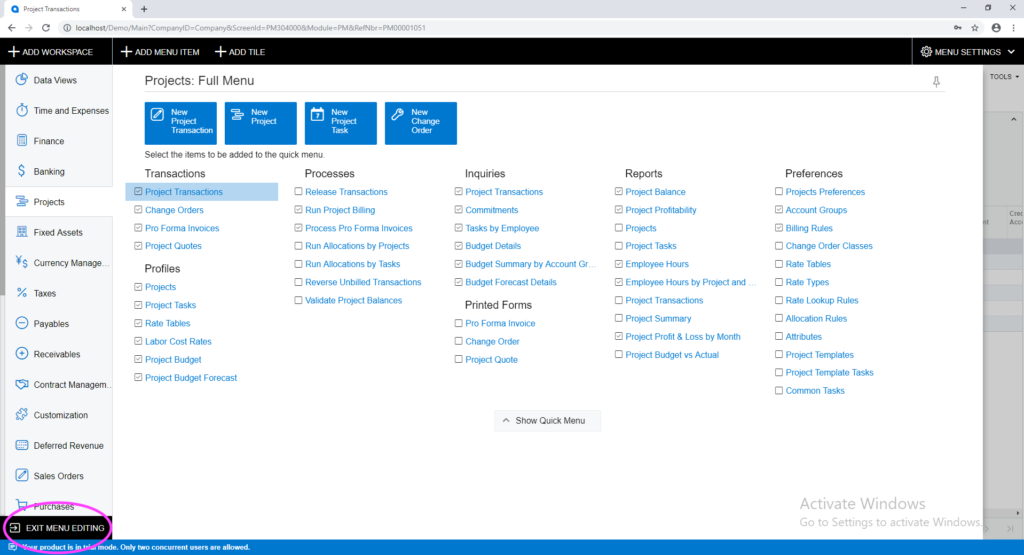This screenshot has height=555, width=1024.
Task: Click the Deferred Revenue icon
Action: click(22, 445)
